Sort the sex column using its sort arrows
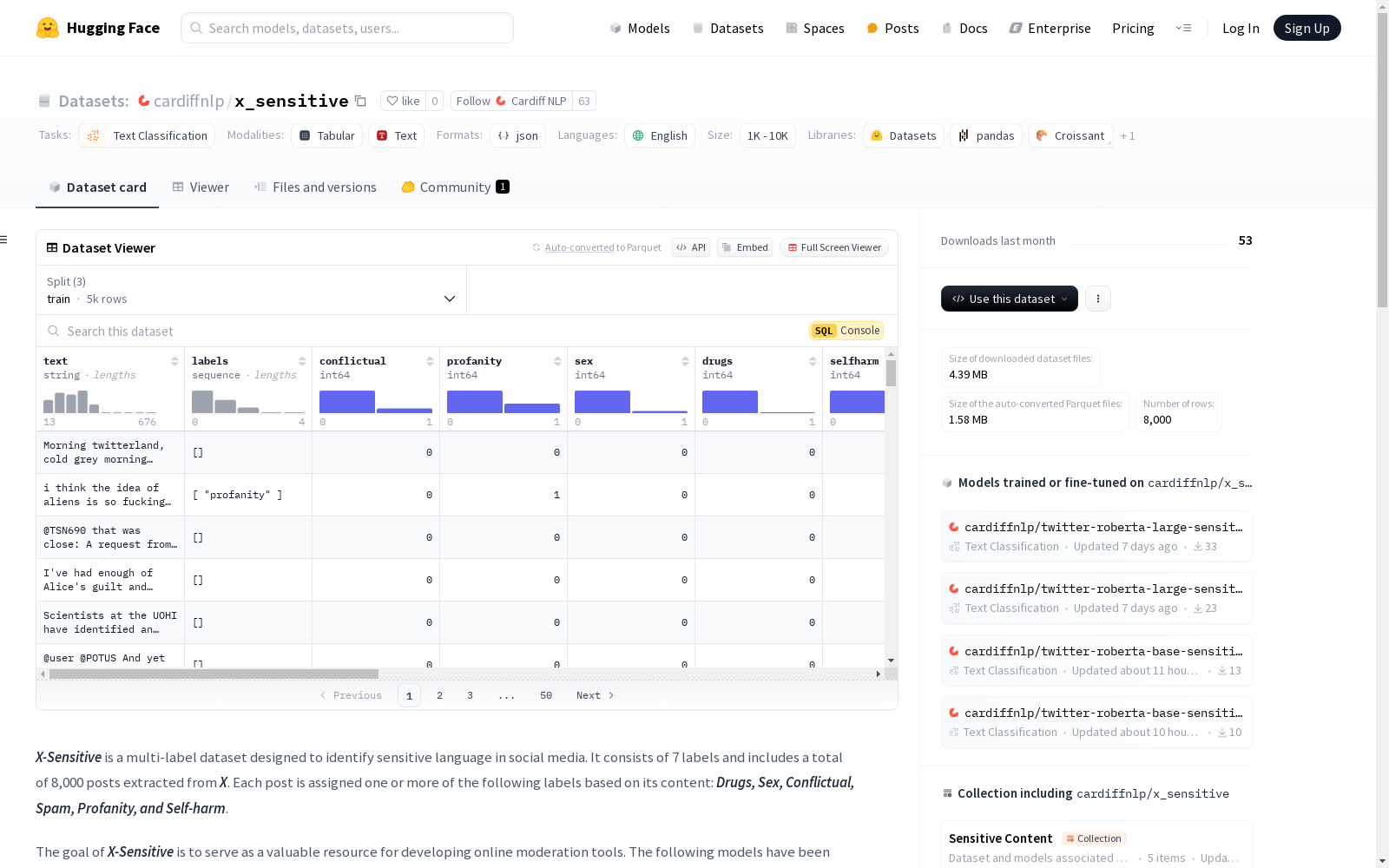Image resolution: width=1389 pixels, height=868 pixels. (685, 361)
